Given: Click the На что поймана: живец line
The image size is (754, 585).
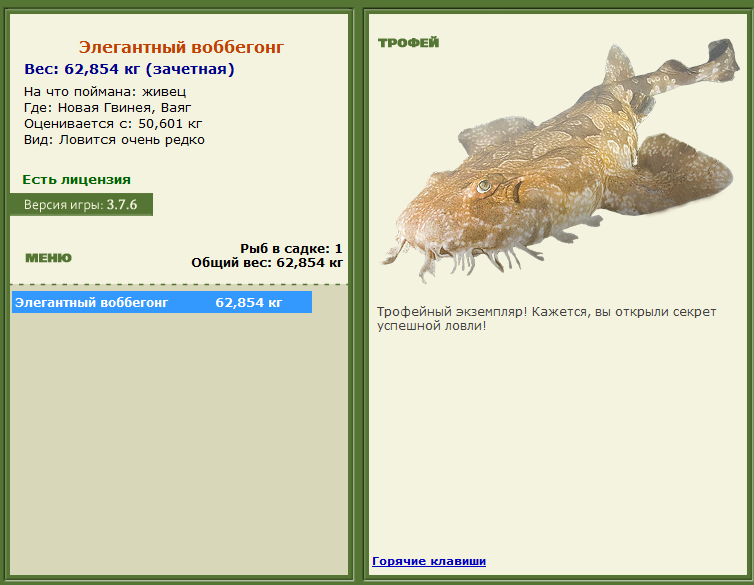Looking at the screenshot, I should 105,91.
